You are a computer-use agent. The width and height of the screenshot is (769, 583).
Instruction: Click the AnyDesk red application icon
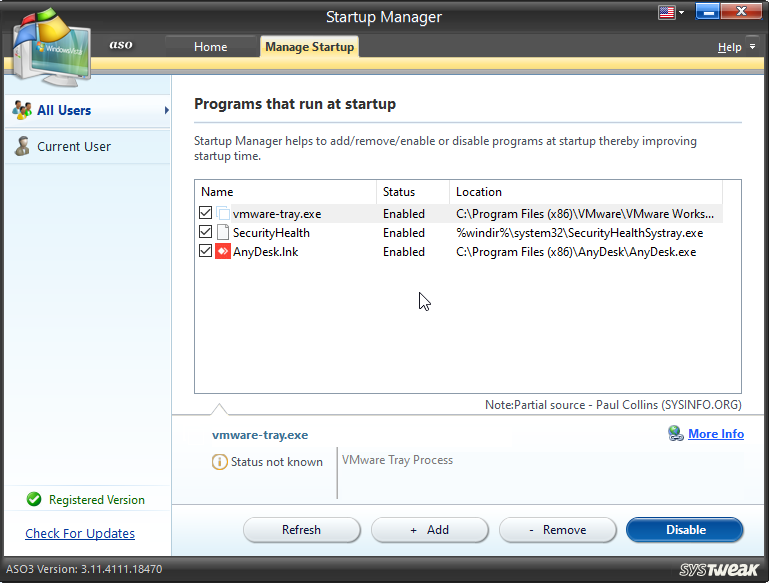tap(223, 252)
